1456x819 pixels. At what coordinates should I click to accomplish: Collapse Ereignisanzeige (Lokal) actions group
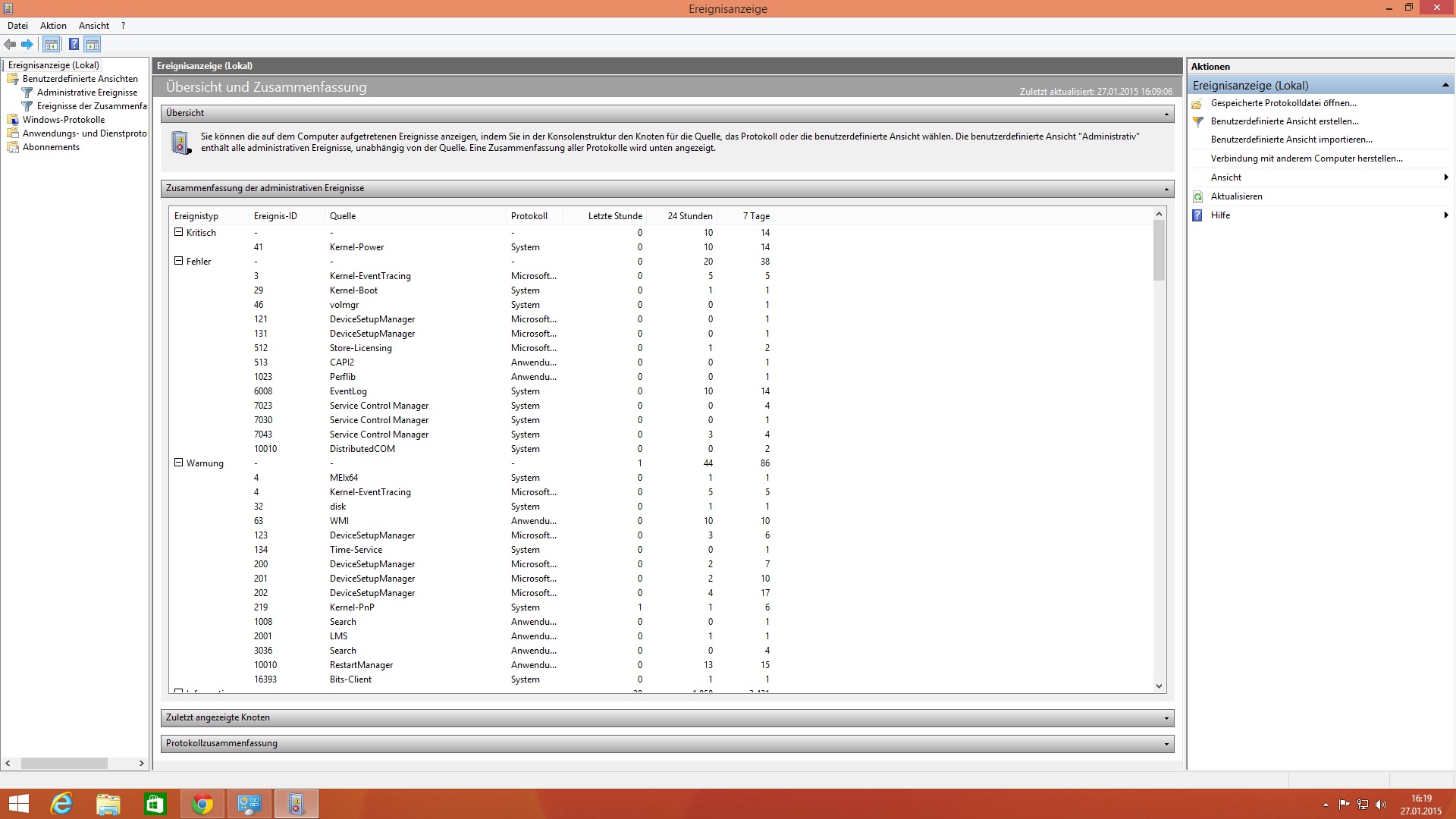(1445, 85)
